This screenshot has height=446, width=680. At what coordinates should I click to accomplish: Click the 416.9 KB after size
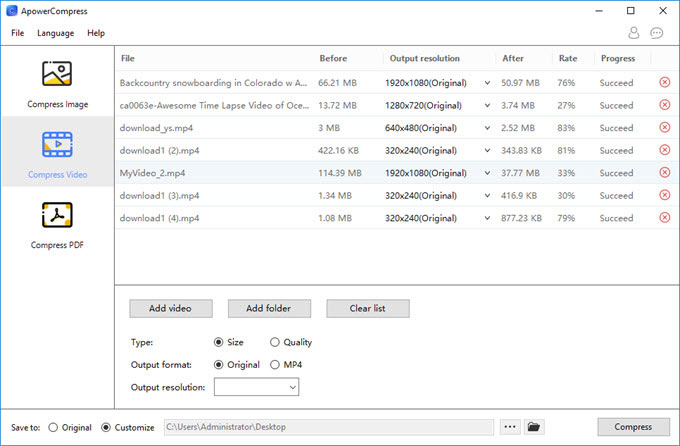(x=519, y=196)
